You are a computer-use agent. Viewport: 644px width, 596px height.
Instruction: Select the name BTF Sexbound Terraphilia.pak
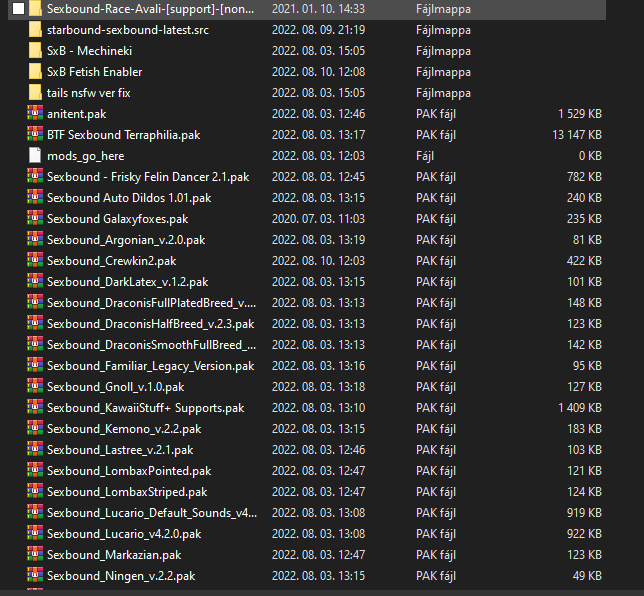(x=124, y=135)
